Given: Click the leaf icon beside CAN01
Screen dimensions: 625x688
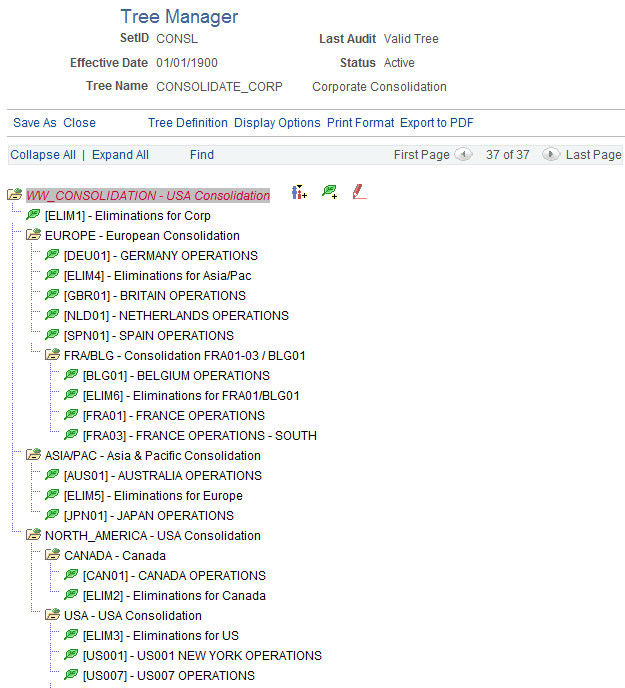Looking at the screenshot, I should pos(71,574).
